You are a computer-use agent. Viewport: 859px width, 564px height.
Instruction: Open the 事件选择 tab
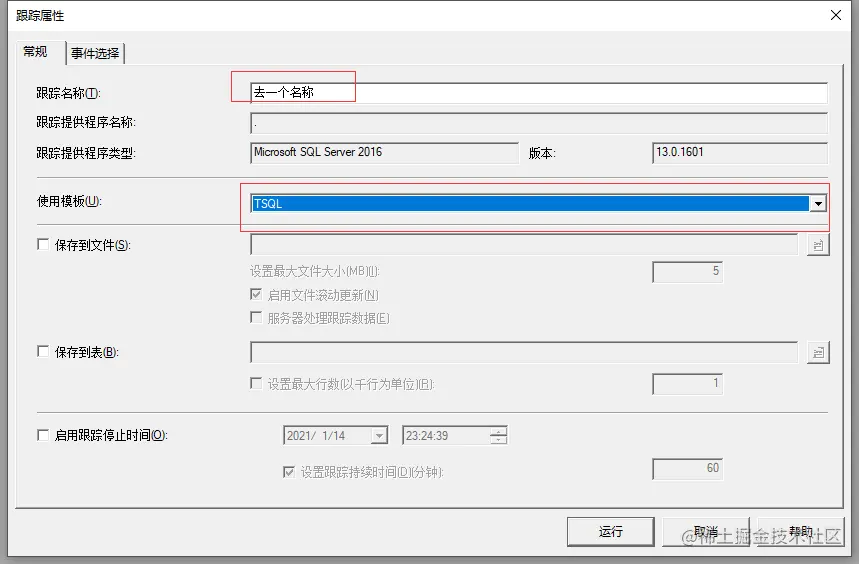95,53
